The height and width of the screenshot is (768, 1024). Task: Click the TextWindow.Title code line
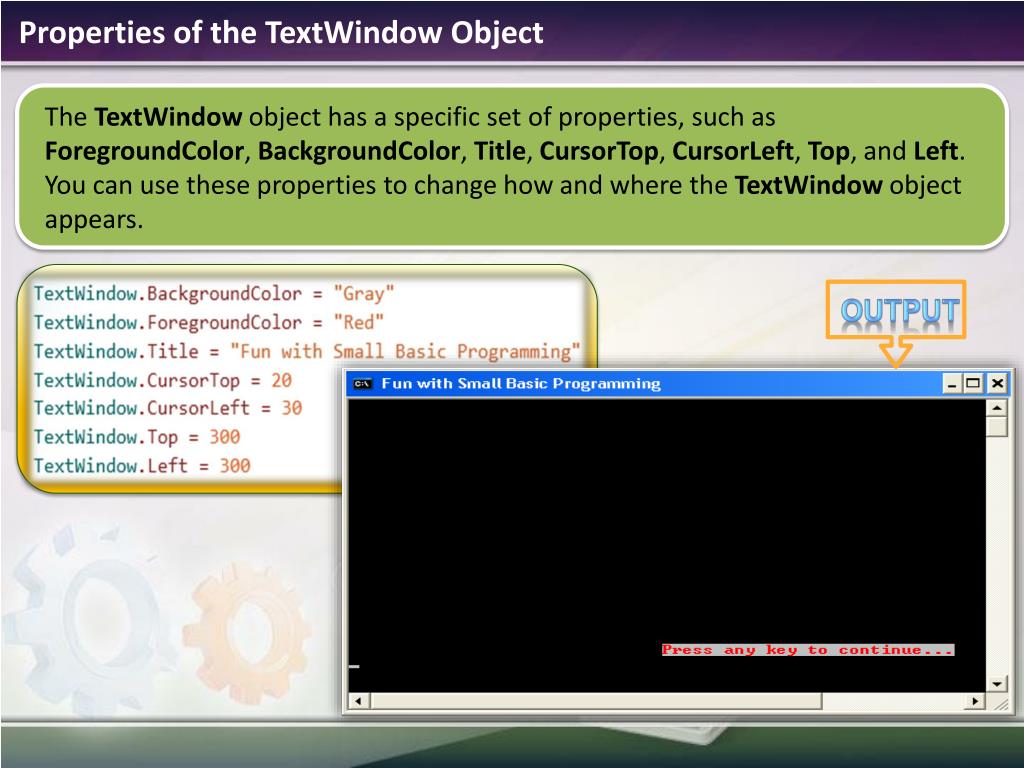[x=307, y=351]
